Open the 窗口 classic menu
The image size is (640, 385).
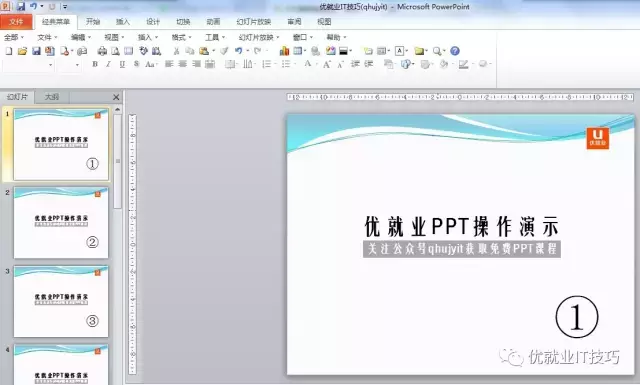click(x=302, y=37)
